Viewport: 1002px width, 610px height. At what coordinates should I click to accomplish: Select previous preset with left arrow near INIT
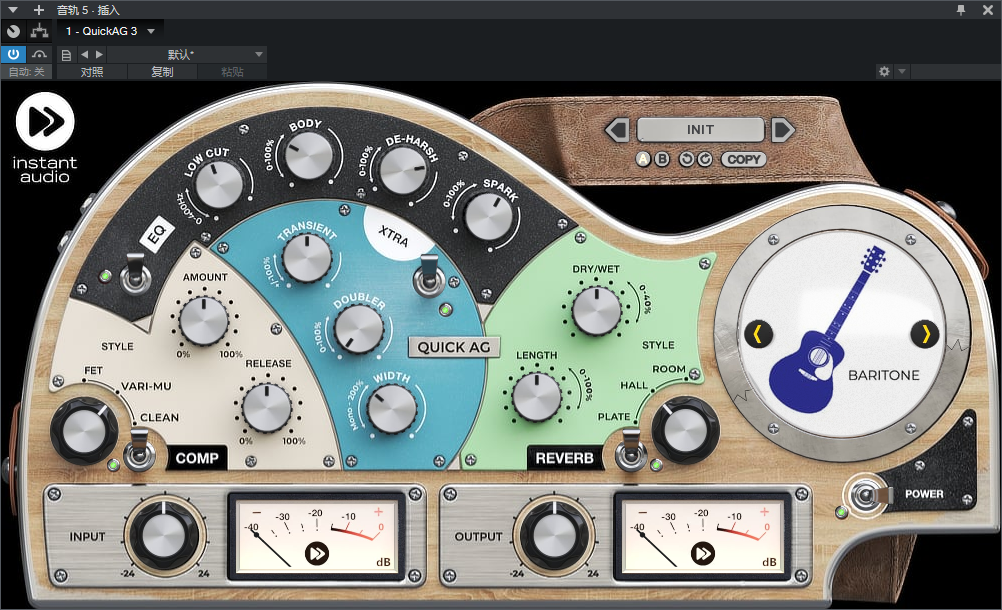pyautogui.click(x=617, y=130)
